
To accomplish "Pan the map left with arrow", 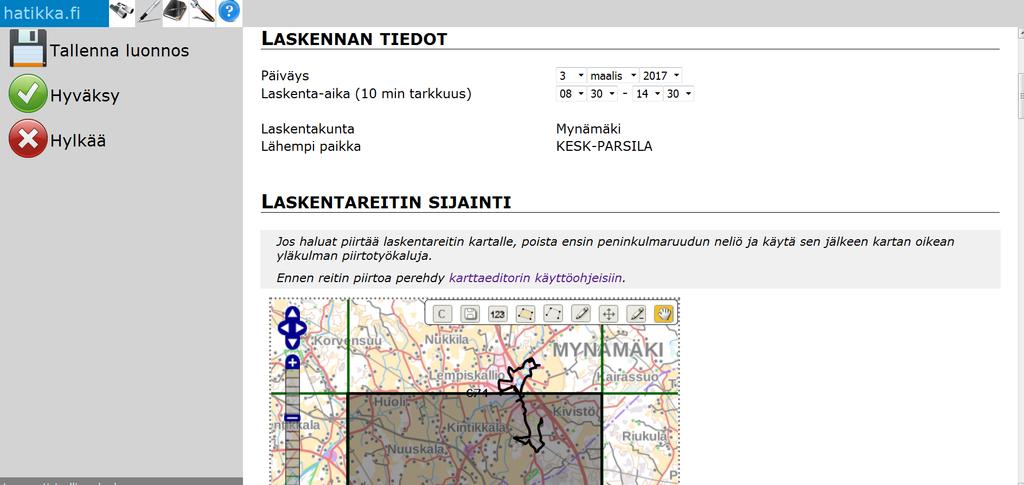I will pos(284,328).
